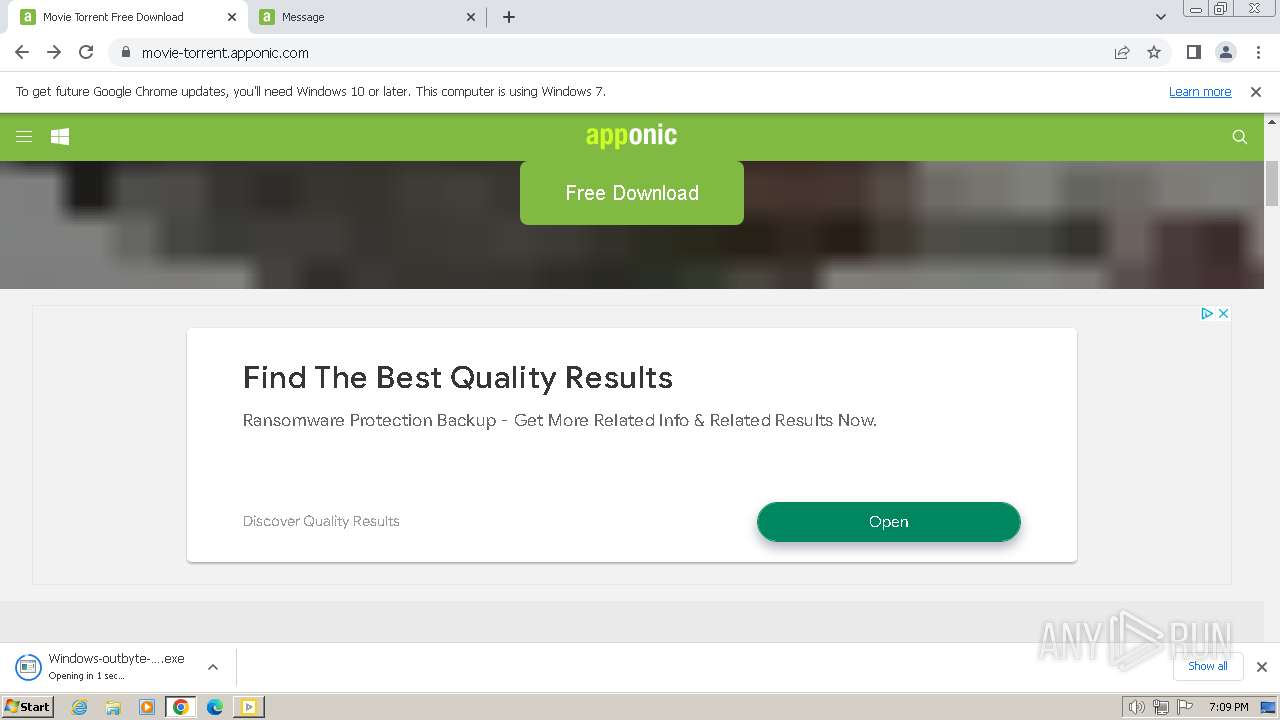This screenshot has height=720, width=1280.
Task: Close the Message tab
Action: click(x=471, y=17)
